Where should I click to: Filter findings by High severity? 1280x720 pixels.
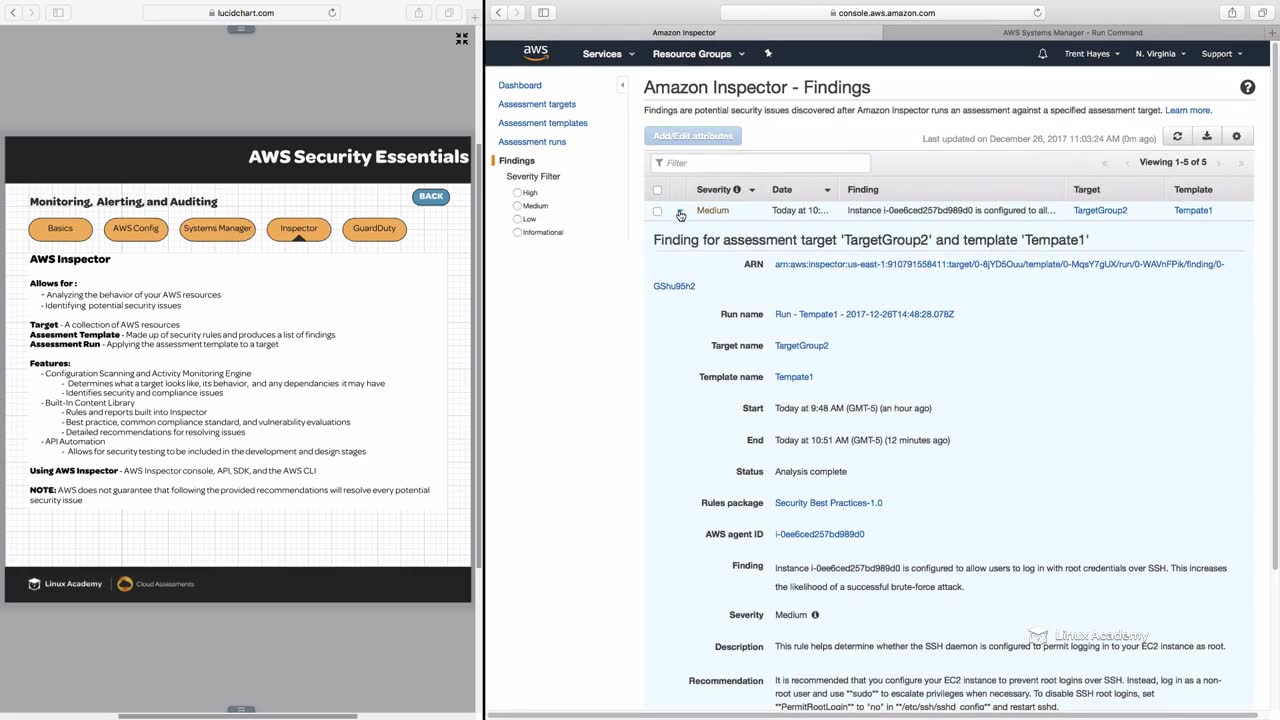(517, 193)
